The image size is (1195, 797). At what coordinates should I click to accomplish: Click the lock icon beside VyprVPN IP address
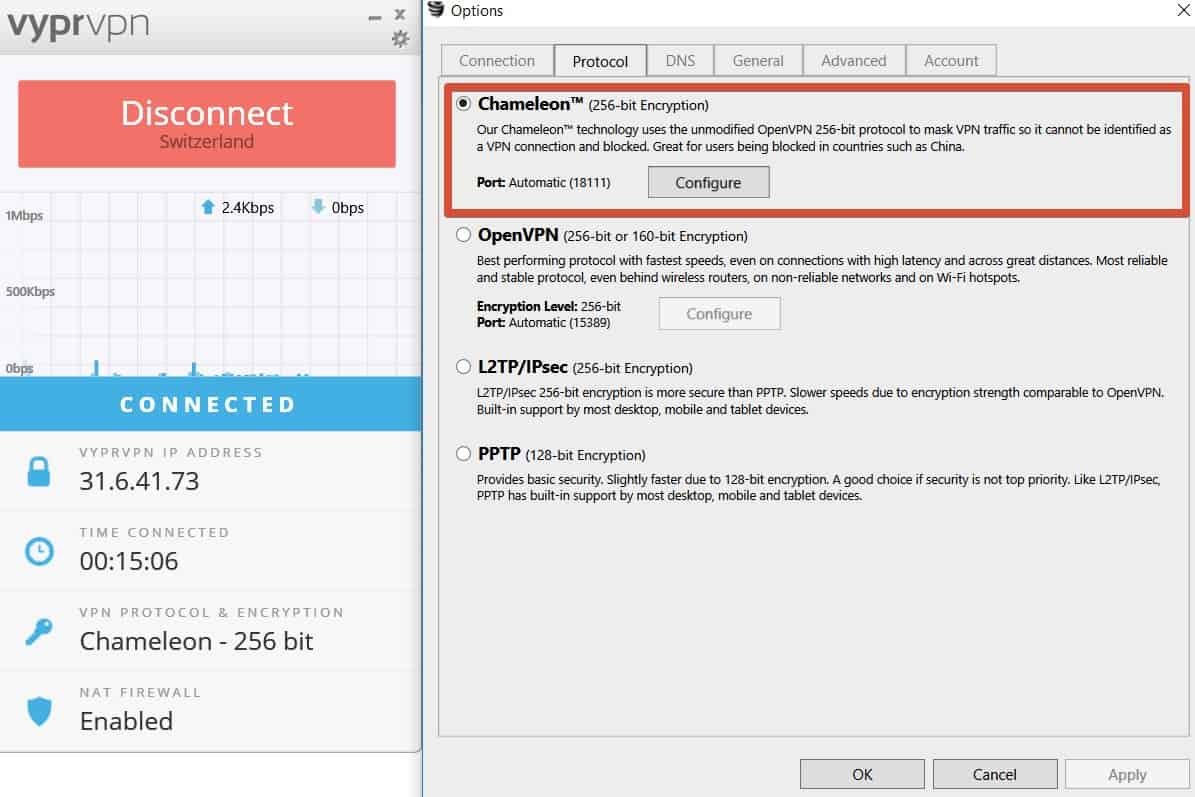[x=39, y=472]
